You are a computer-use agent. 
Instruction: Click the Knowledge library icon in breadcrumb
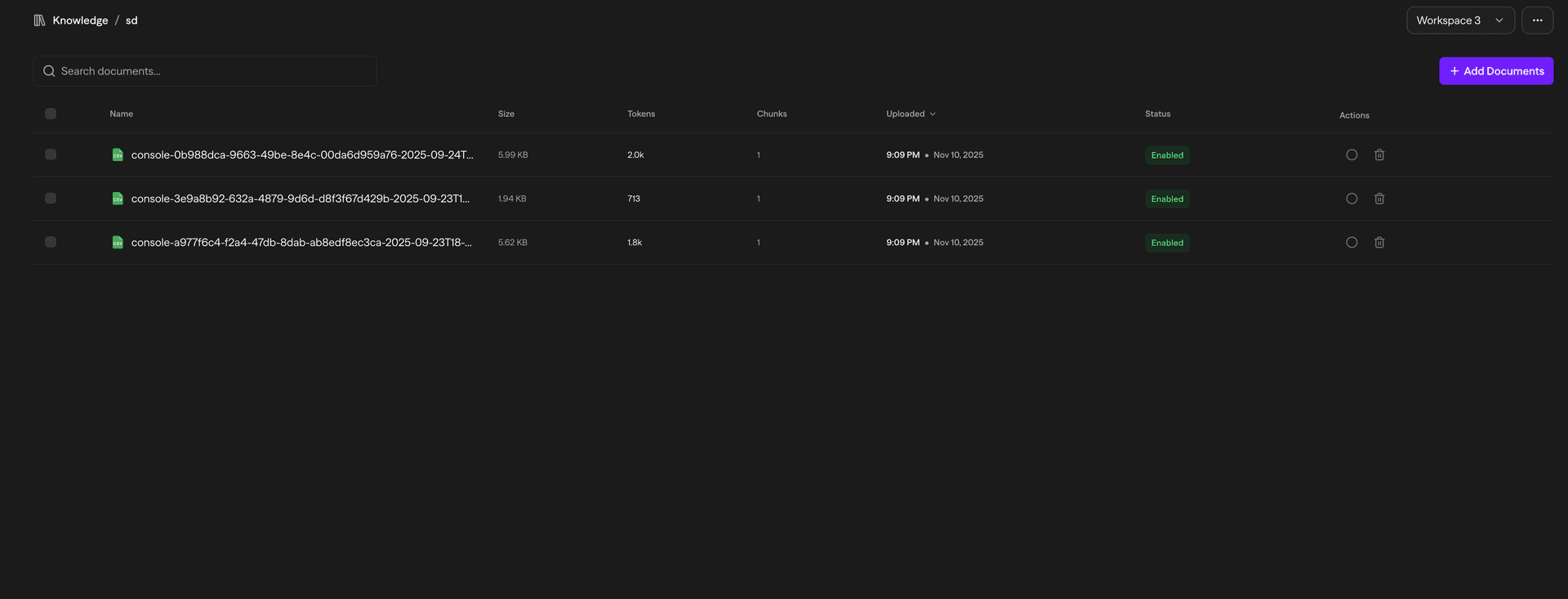click(x=39, y=20)
